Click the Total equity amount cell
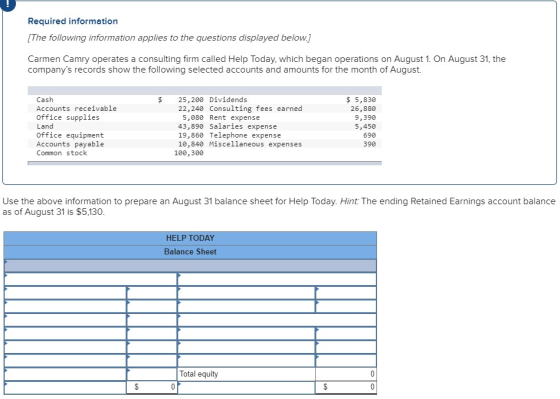The width and height of the screenshot is (560, 399). [346, 374]
